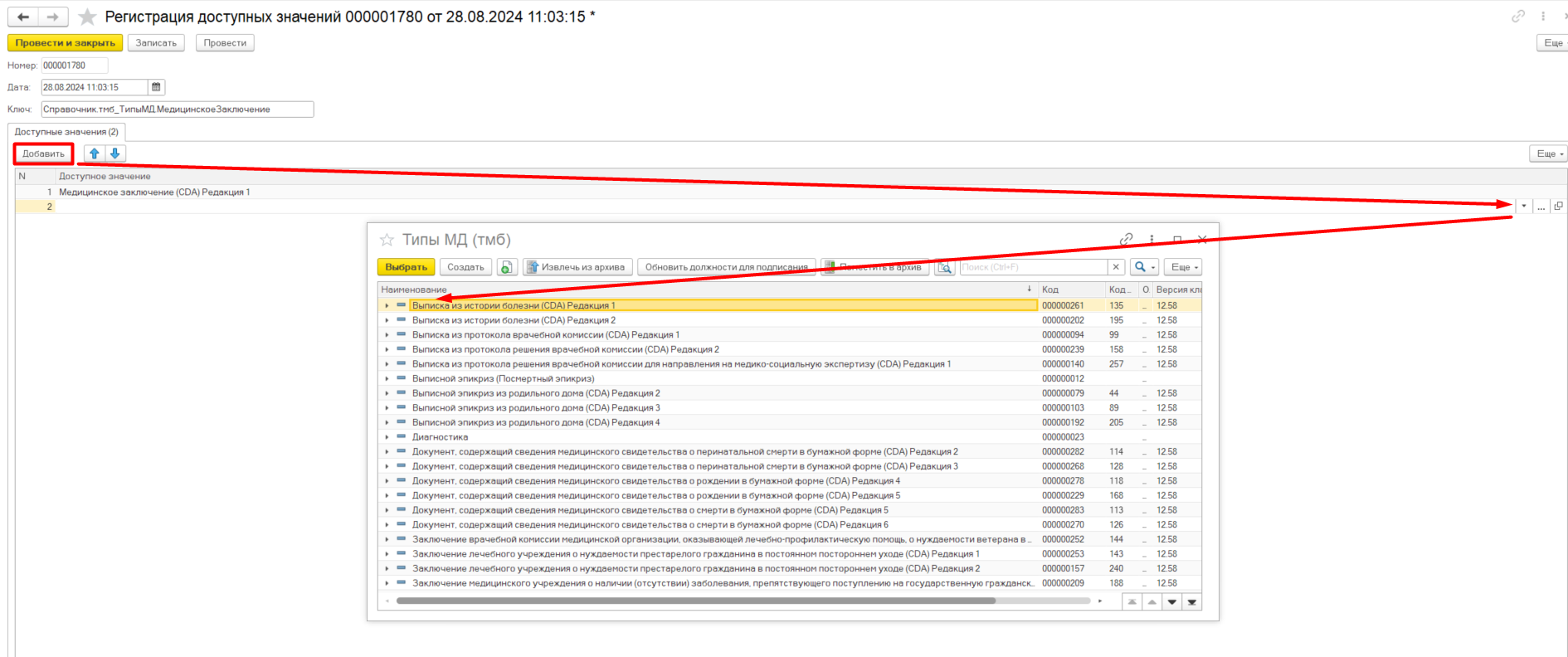This screenshot has width=1568, height=657.
Task: Click the copy-create icon next to Создать
Action: pyautogui.click(x=507, y=267)
